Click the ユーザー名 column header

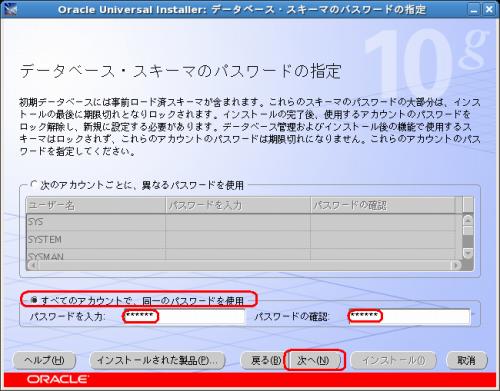(96, 205)
